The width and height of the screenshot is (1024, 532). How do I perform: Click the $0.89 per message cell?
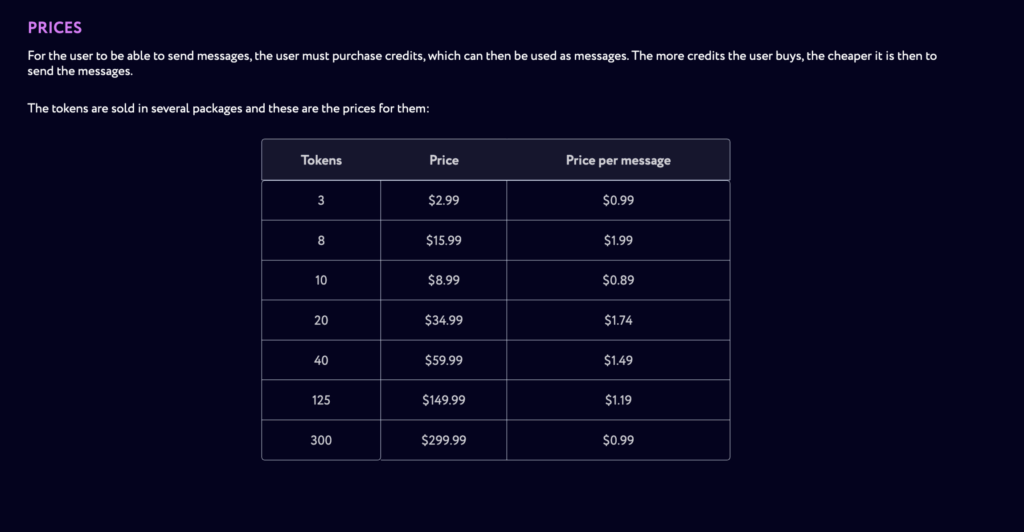pos(618,280)
